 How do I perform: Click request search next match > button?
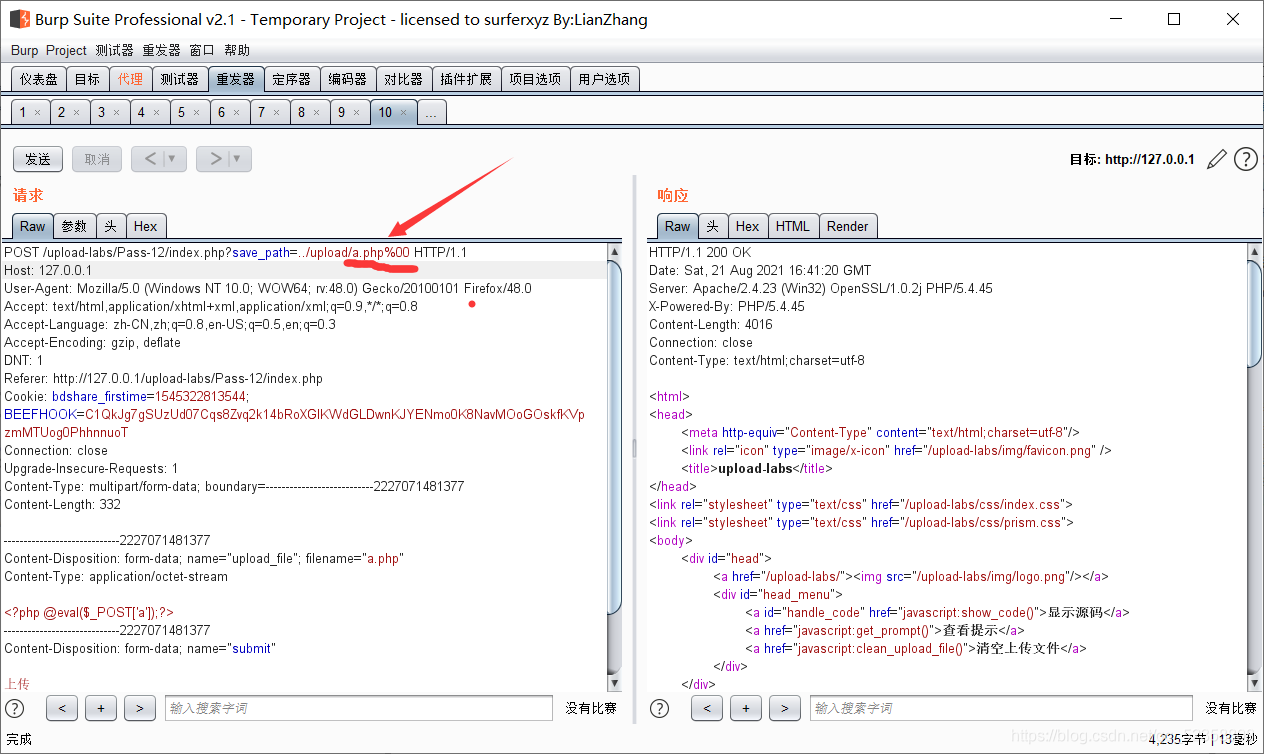tap(139, 708)
